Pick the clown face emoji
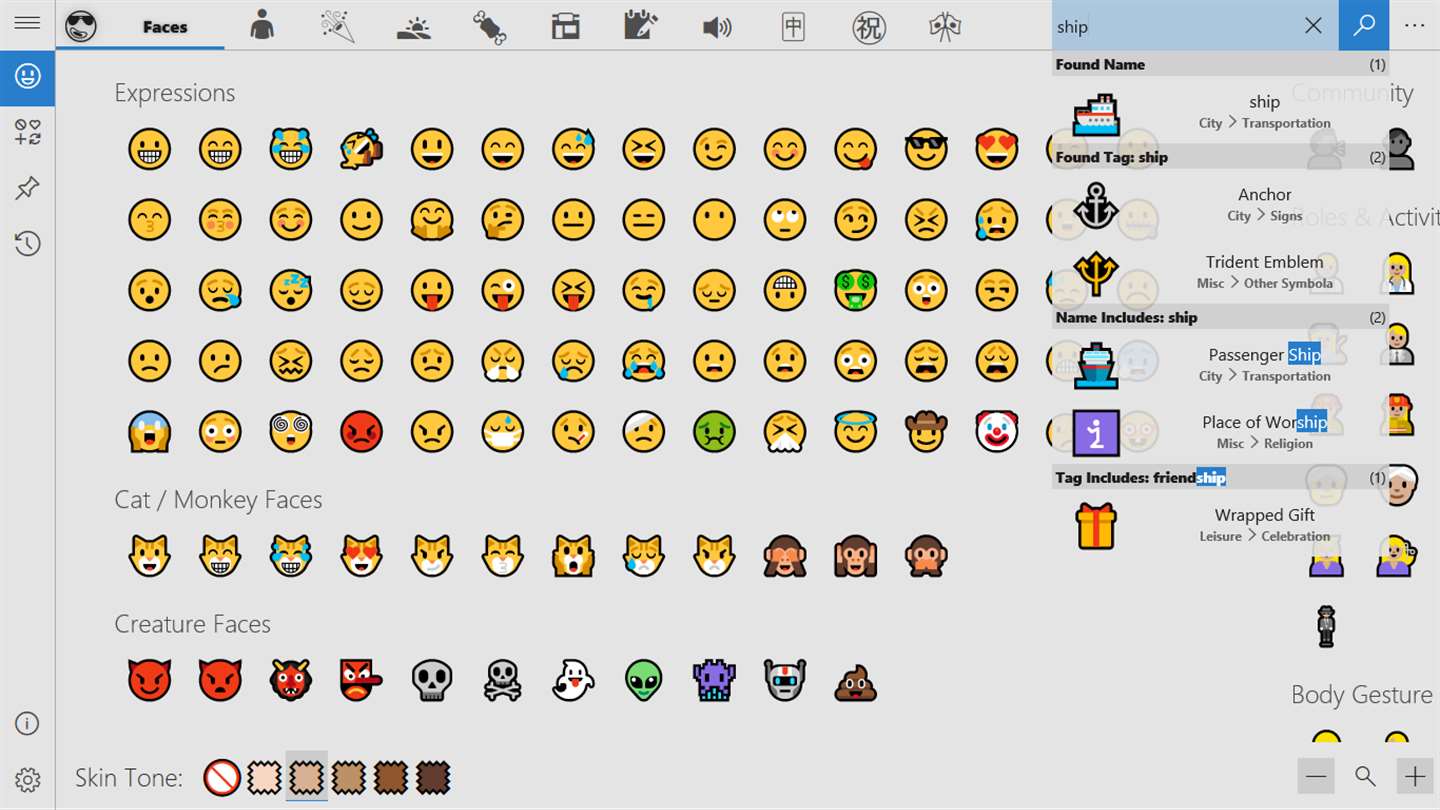This screenshot has height=810, width=1440. [996, 431]
